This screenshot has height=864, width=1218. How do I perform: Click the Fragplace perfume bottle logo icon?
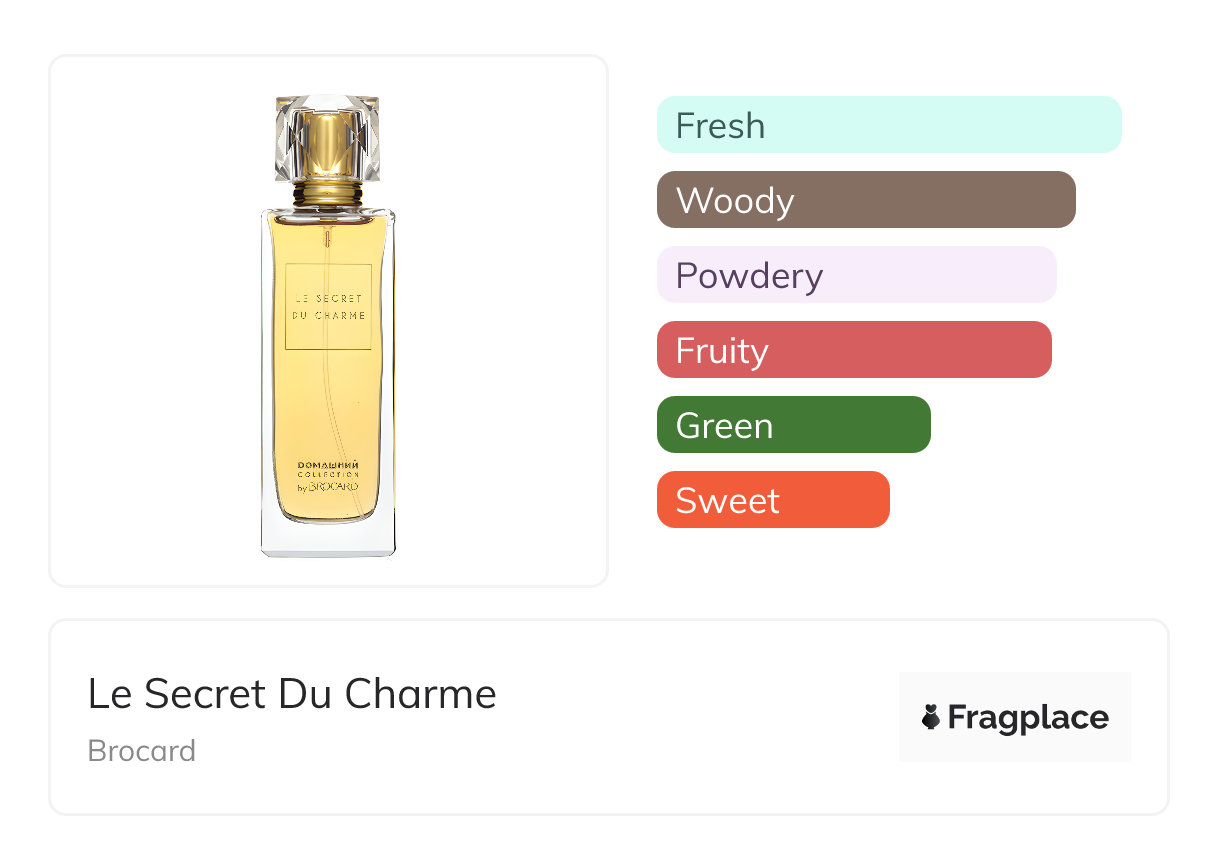(931, 717)
